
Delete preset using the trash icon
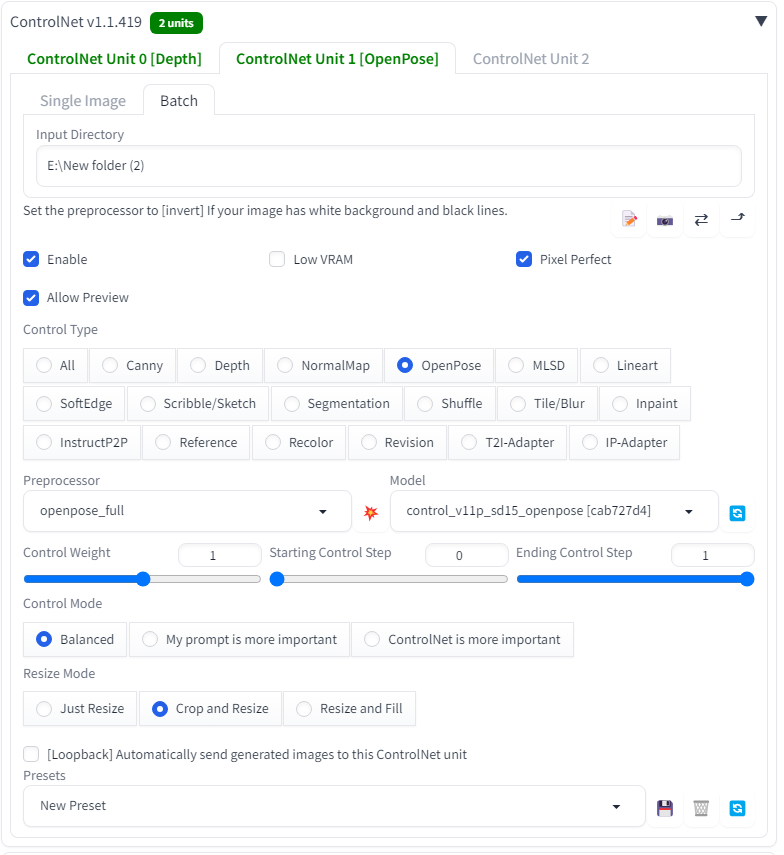[x=701, y=807]
